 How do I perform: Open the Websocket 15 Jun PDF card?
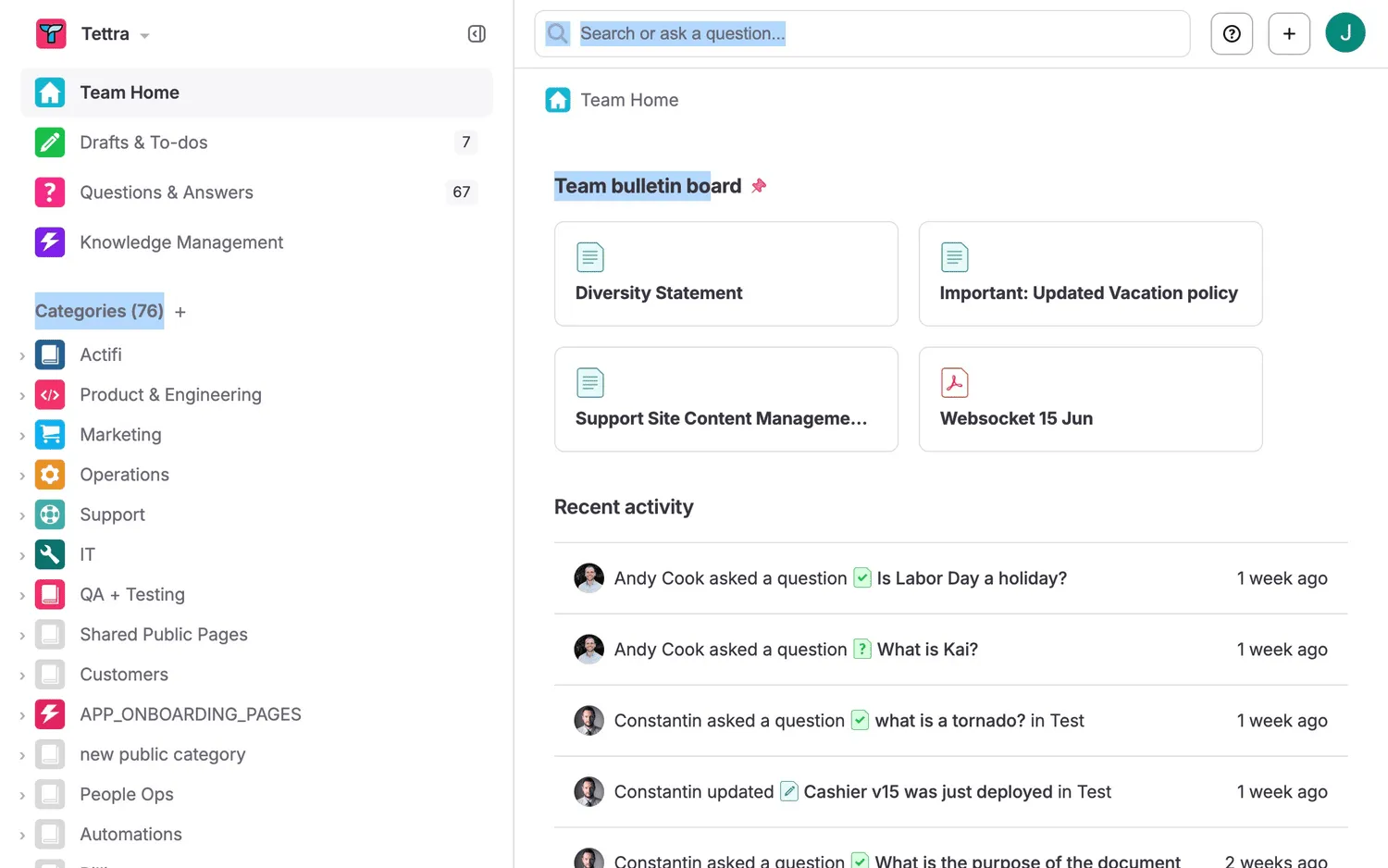tap(1090, 400)
